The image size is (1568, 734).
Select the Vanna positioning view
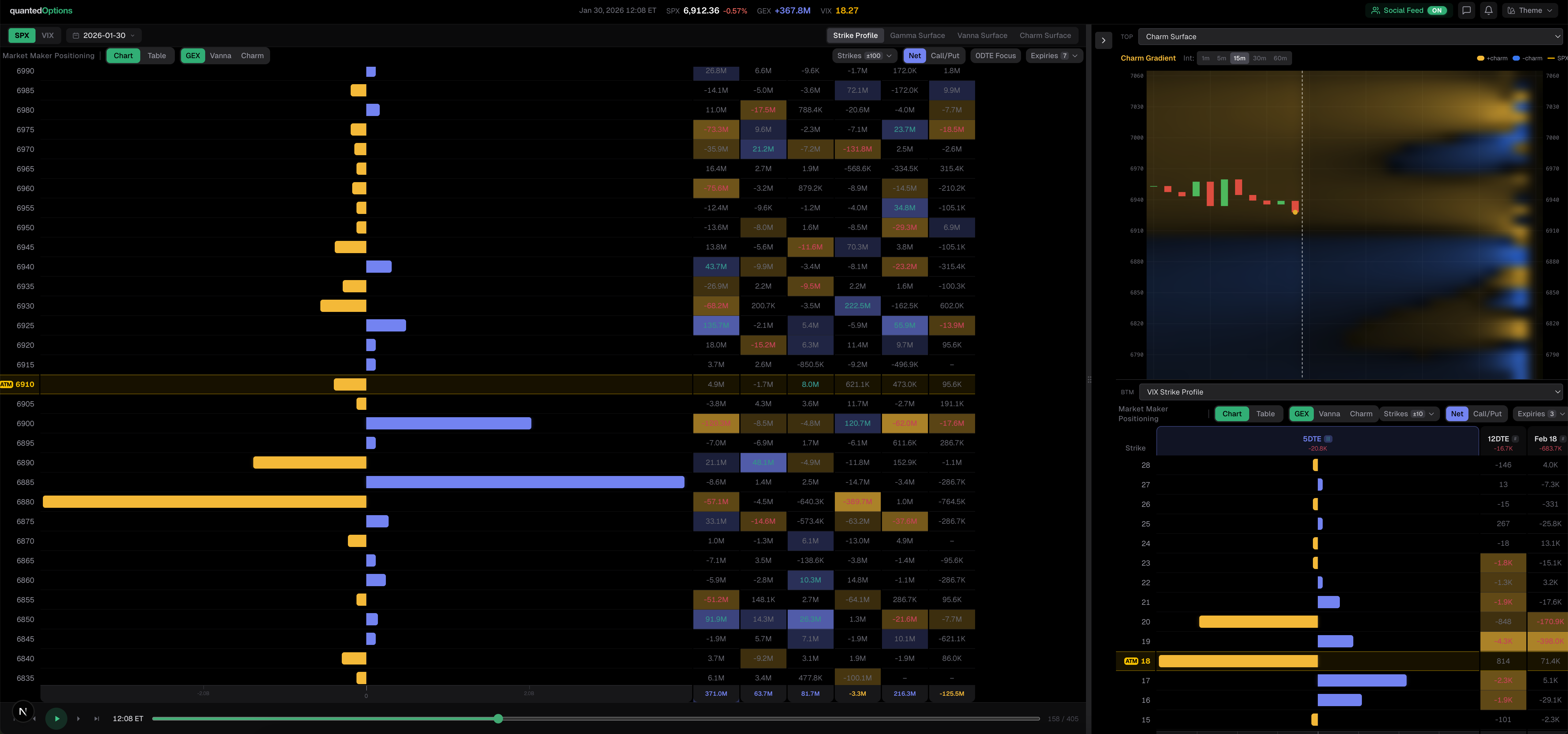click(221, 55)
